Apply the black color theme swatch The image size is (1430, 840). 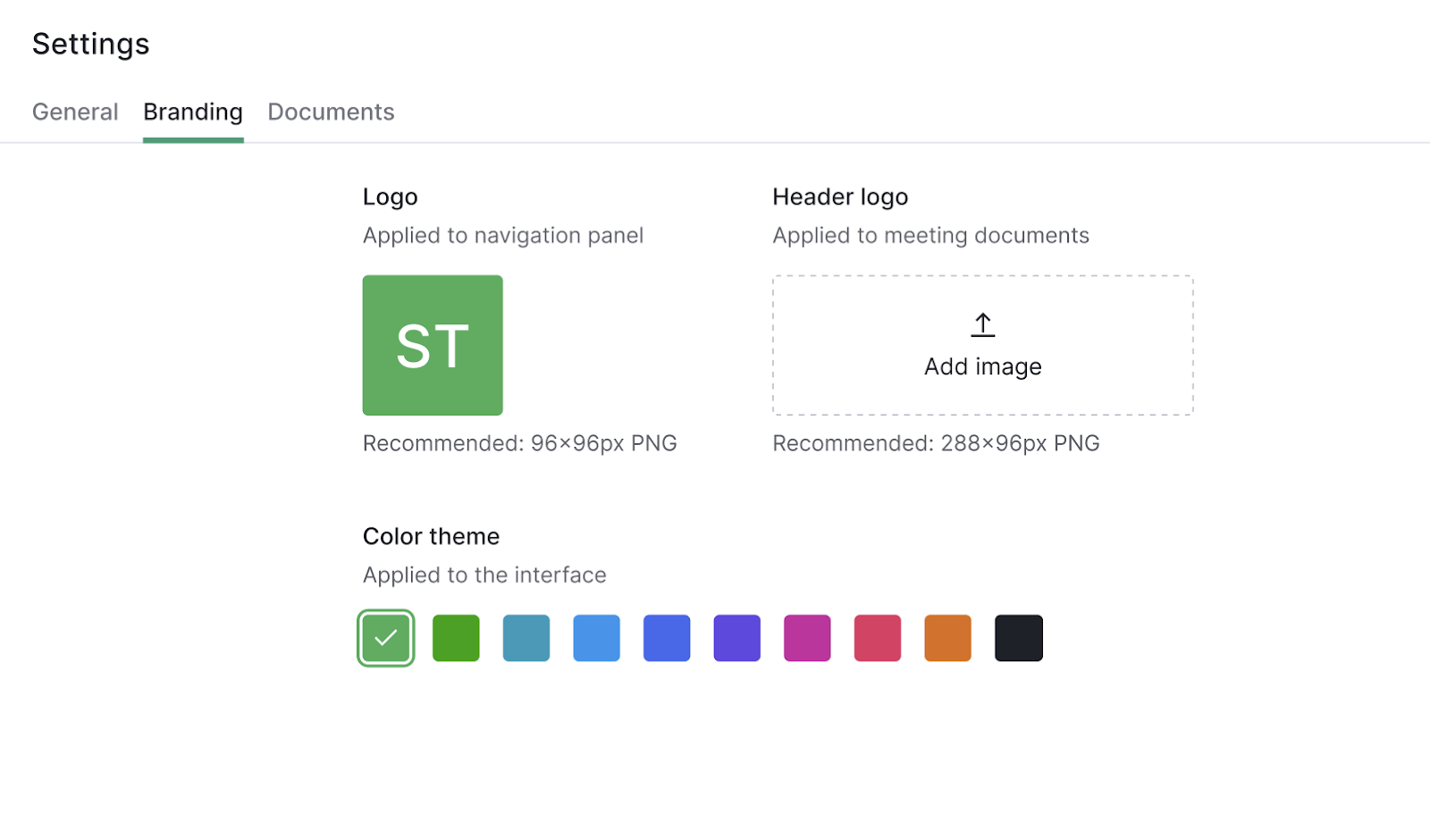1018,638
